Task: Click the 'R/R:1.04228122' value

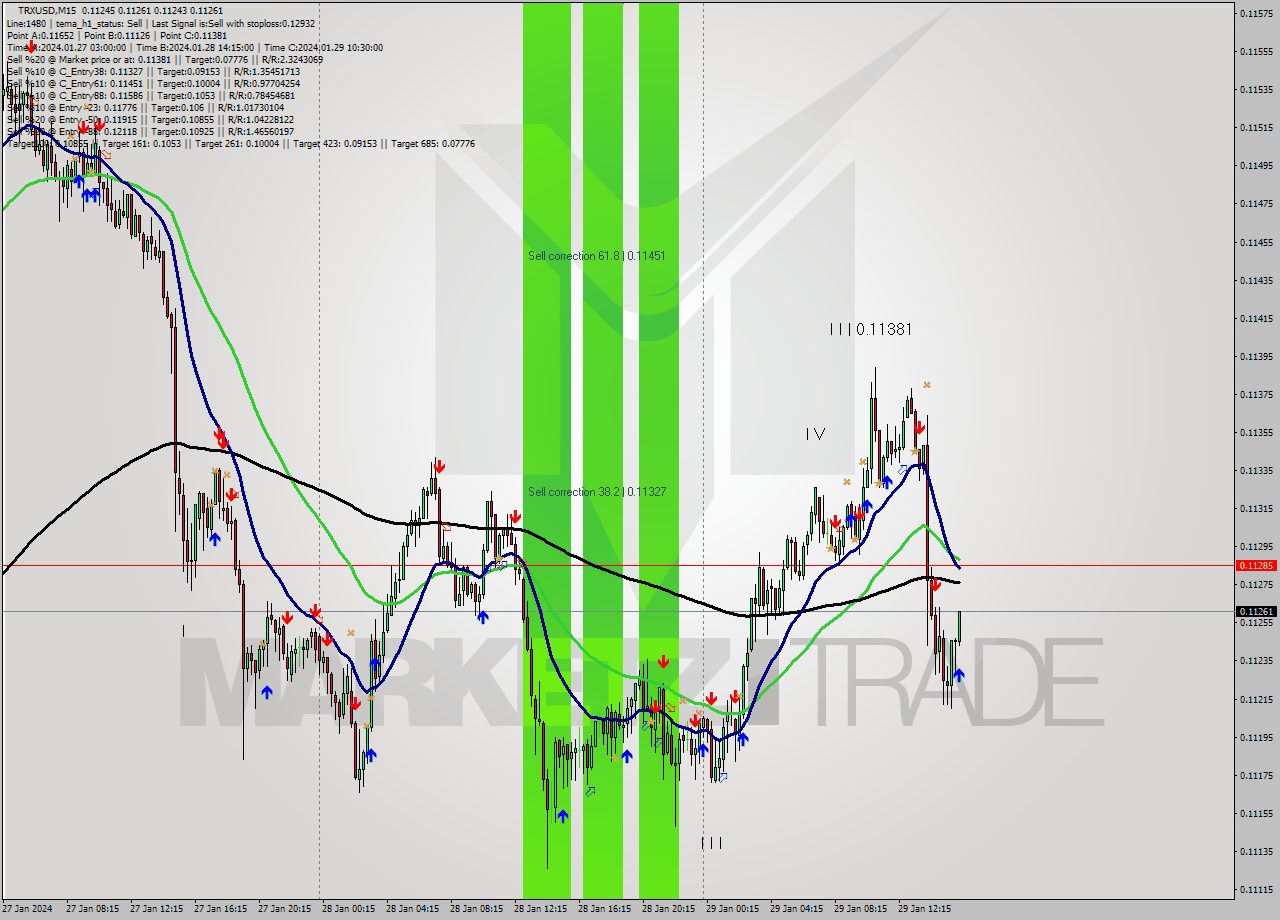Action: 260,119
